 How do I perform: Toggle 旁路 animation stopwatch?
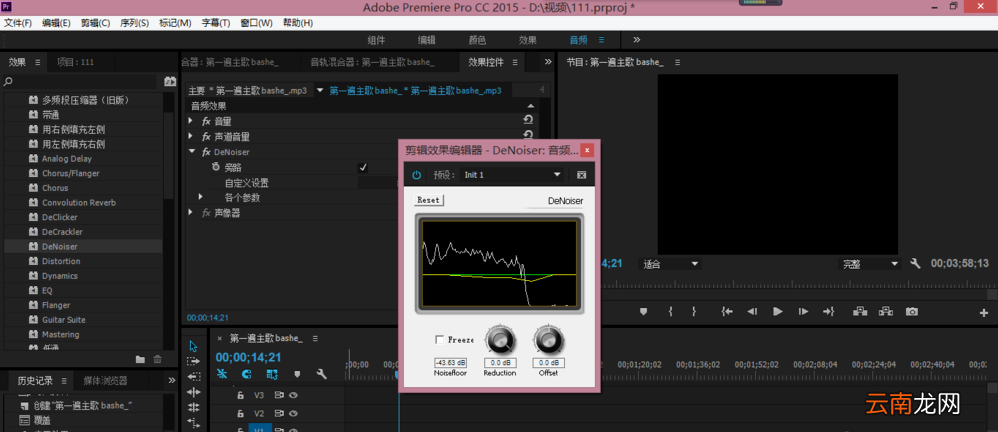215,167
